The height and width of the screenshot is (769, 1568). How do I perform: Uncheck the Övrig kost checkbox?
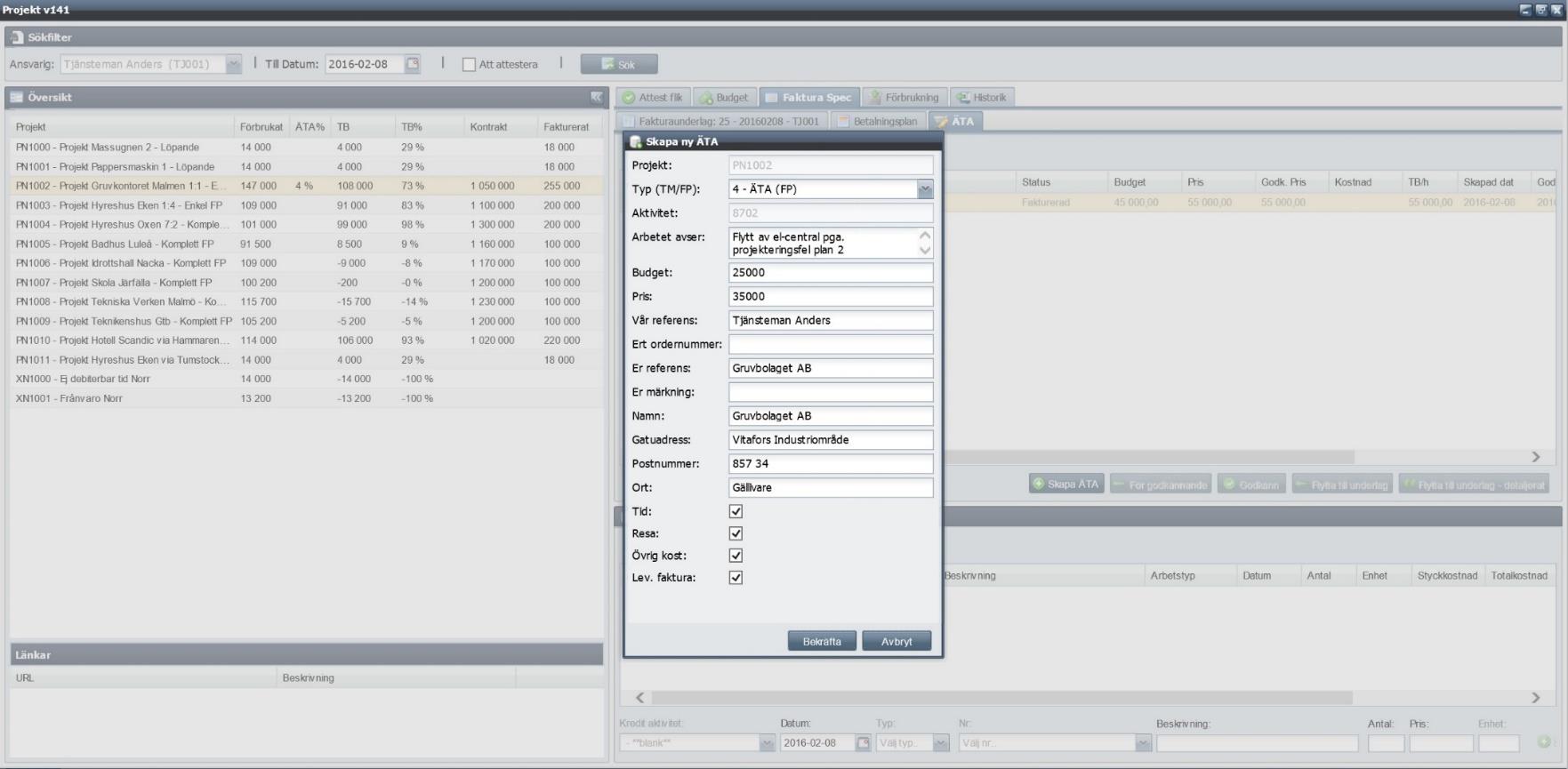[736, 556]
